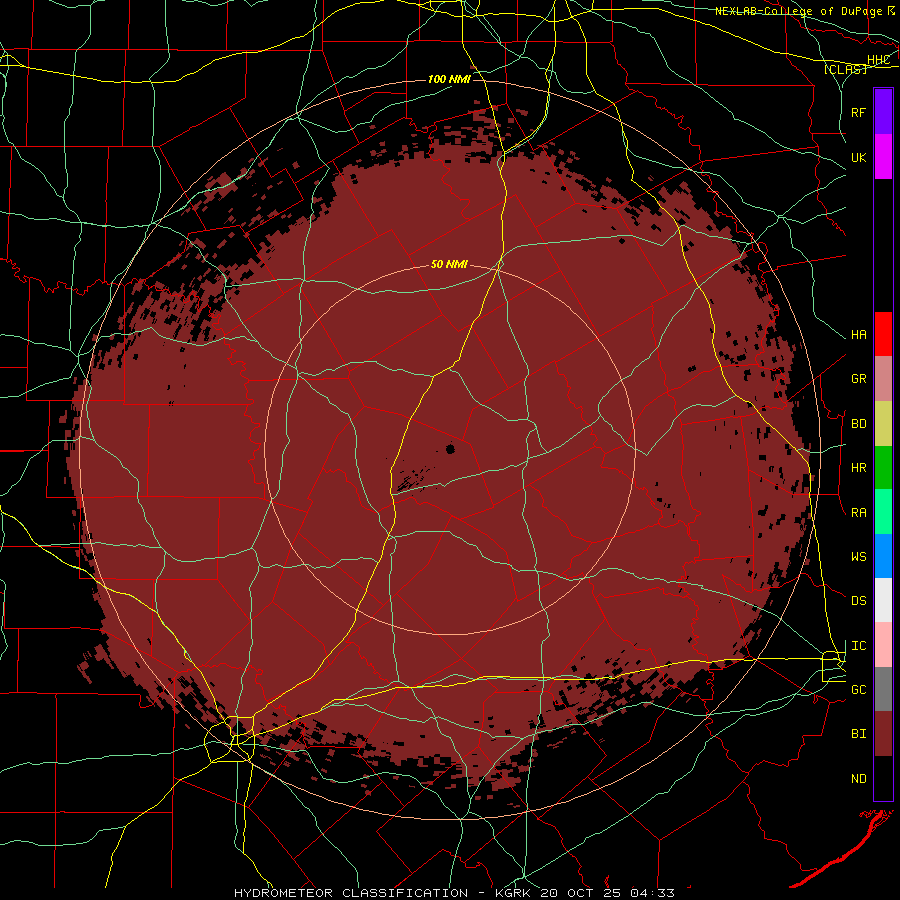Click the magenta UK legend swatch

pyautogui.click(x=883, y=157)
